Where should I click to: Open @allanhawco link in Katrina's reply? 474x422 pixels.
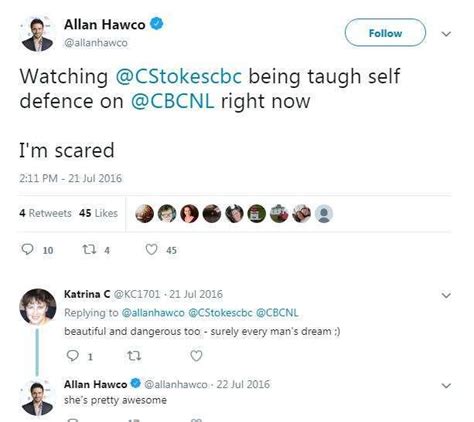153,313
